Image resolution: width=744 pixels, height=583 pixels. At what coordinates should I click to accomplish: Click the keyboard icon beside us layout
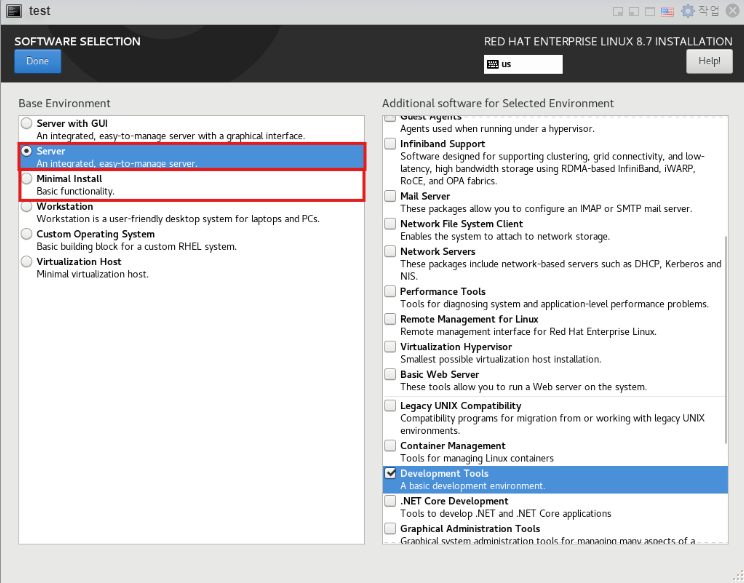493,64
